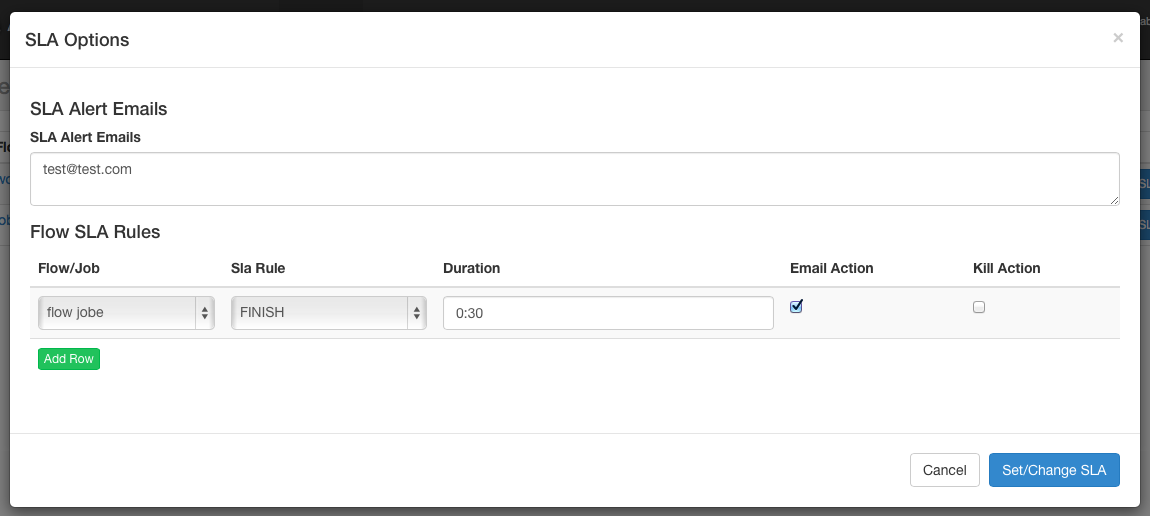Close the SLA Options dialog
Image resolution: width=1150 pixels, height=516 pixels.
(x=1118, y=38)
